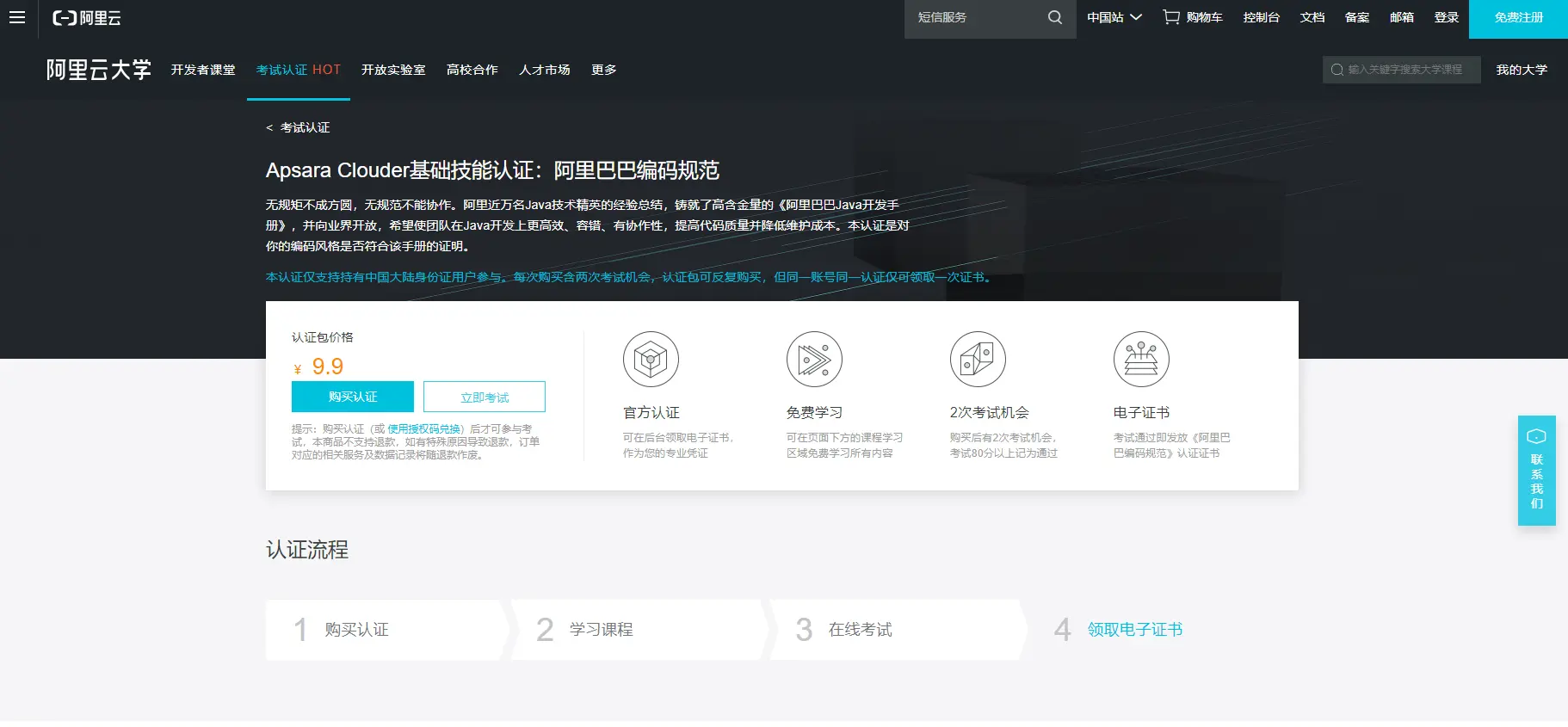This screenshot has width=1568, height=727.
Task: Click the price 9.9 value
Action: pyautogui.click(x=327, y=367)
